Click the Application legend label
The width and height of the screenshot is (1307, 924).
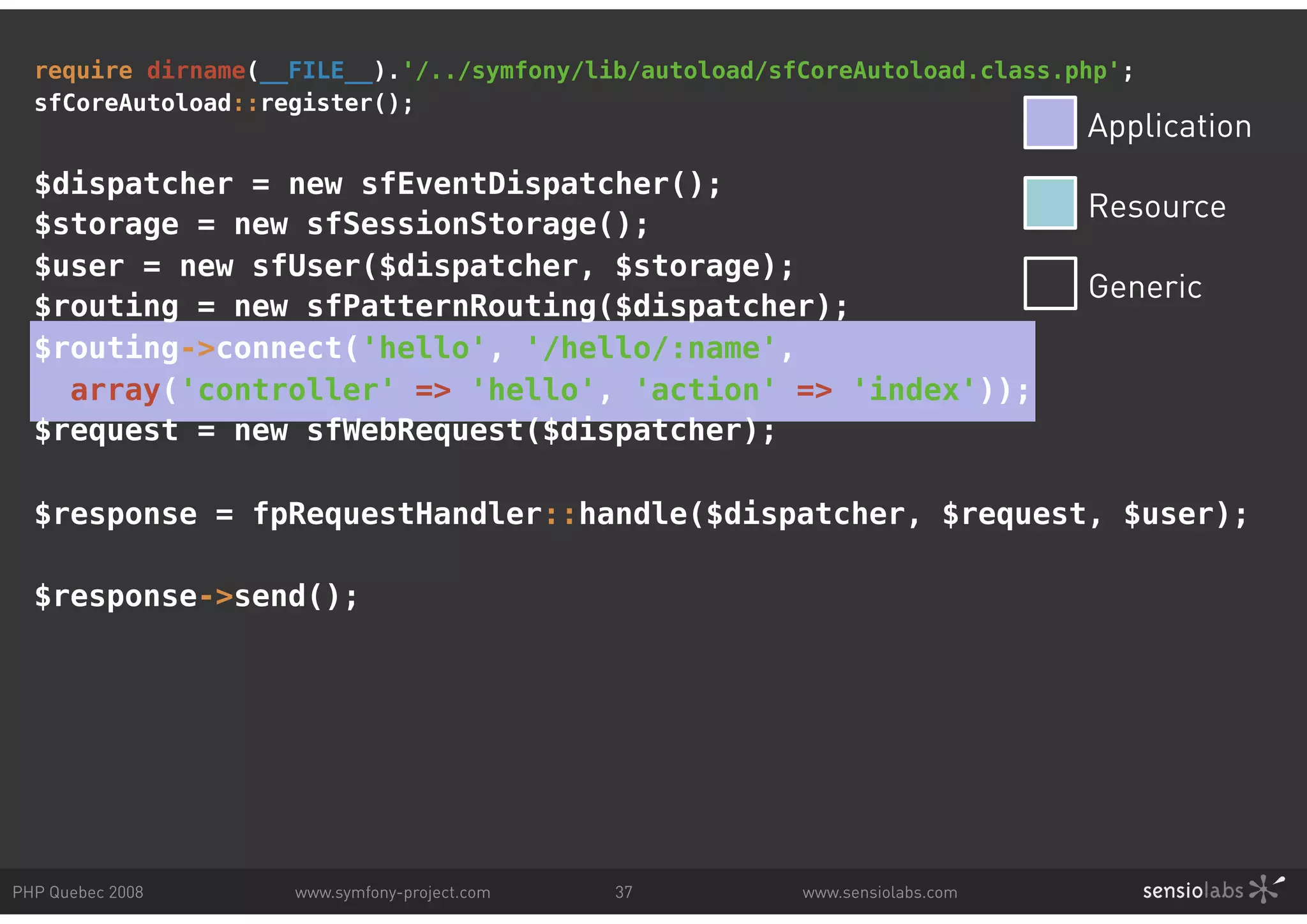(1169, 126)
